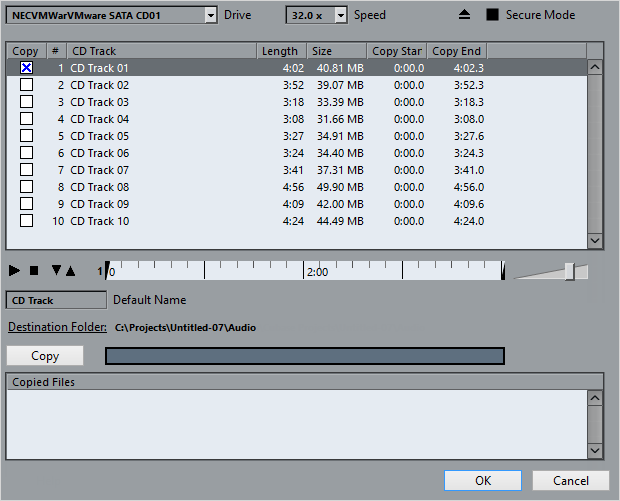The height and width of the screenshot is (501, 620).
Task: Check the copy box for CD Track 07
Action: pos(26,170)
